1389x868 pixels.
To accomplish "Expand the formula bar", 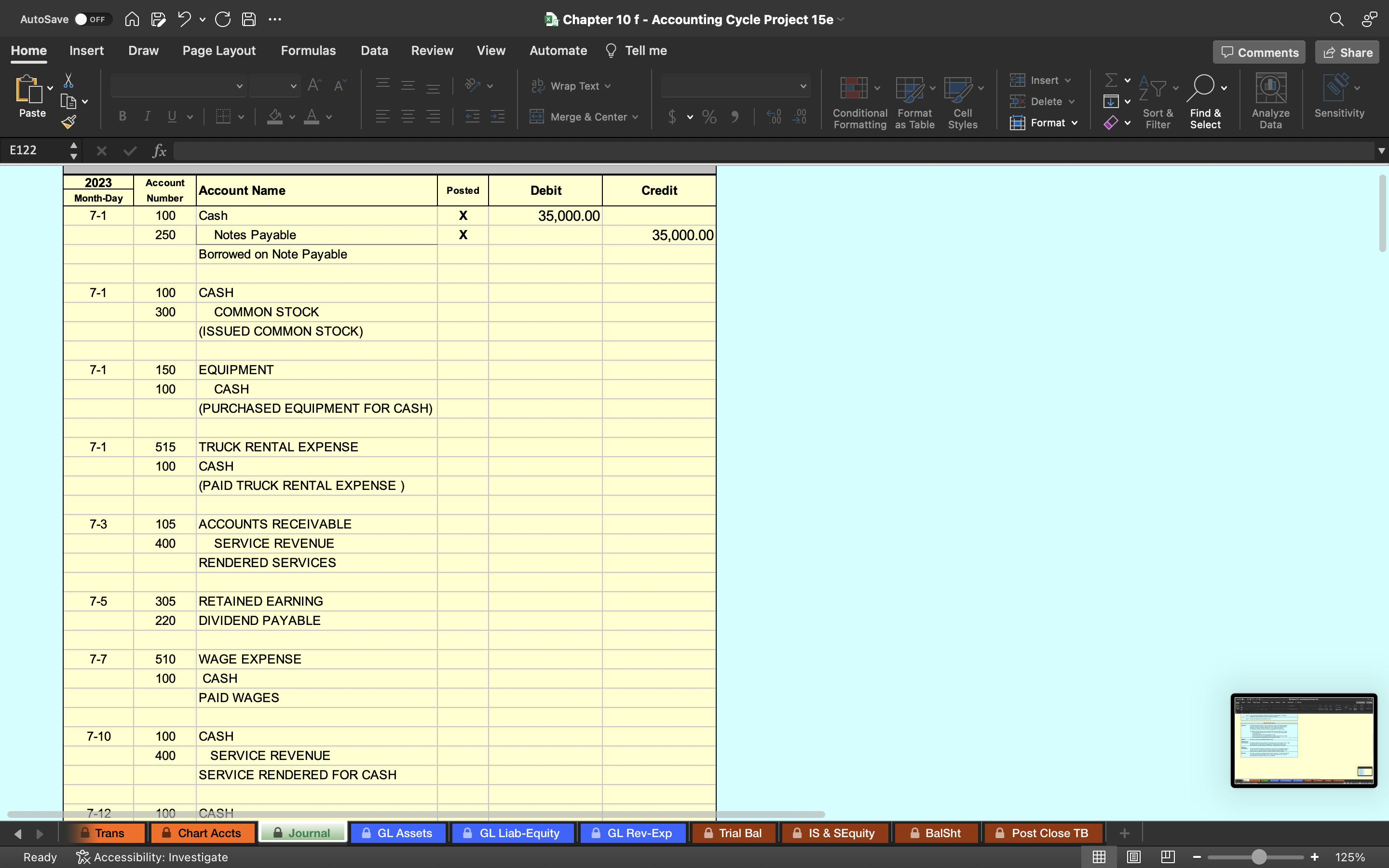I will click(x=1381, y=150).
